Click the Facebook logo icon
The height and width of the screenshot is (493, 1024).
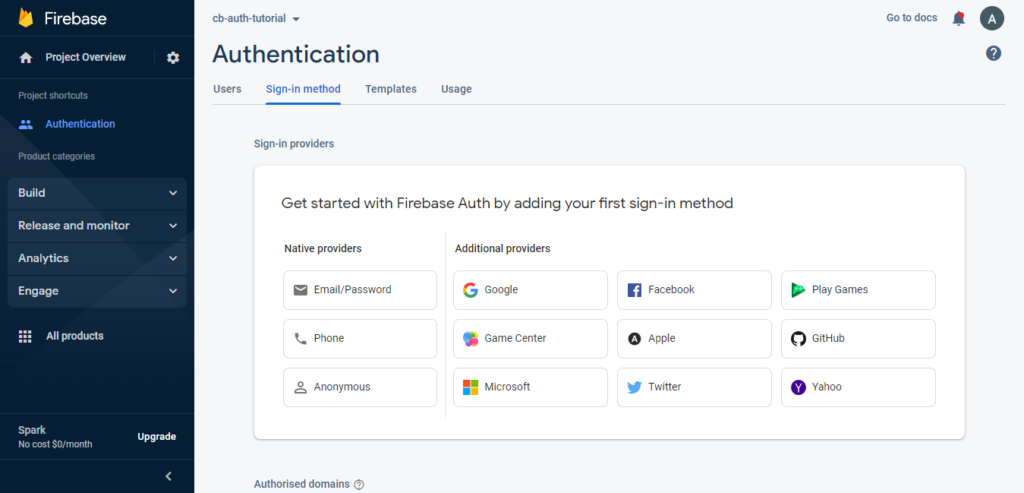coord(634,290)
